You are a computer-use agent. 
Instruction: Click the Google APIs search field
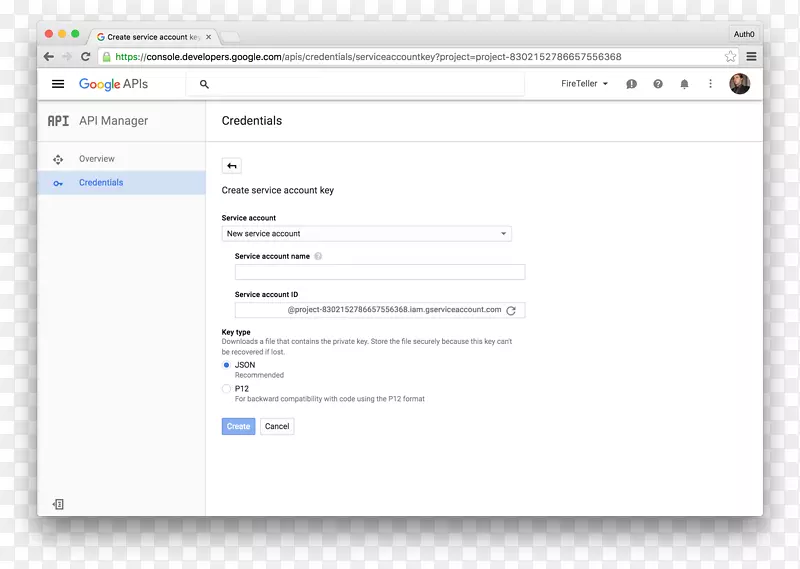coord(356,84)
